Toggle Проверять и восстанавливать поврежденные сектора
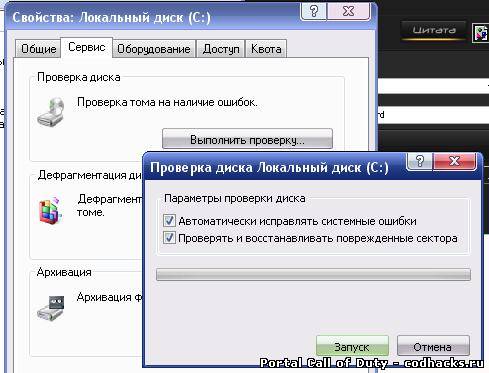The width and height of the screenshot is (489, 373). [169, 238]
